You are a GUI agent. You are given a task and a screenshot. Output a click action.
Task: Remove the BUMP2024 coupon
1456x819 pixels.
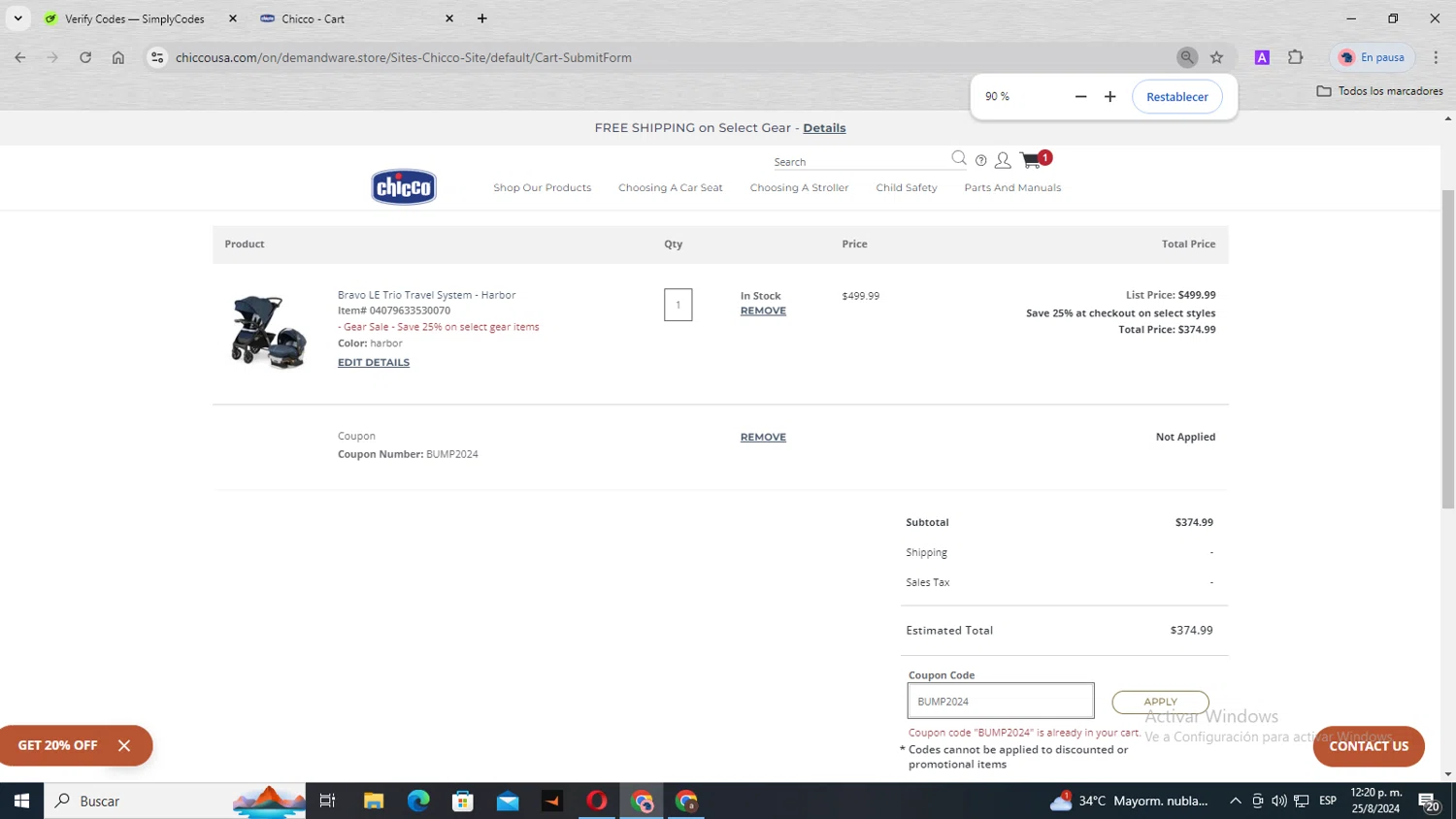(763, 437)
